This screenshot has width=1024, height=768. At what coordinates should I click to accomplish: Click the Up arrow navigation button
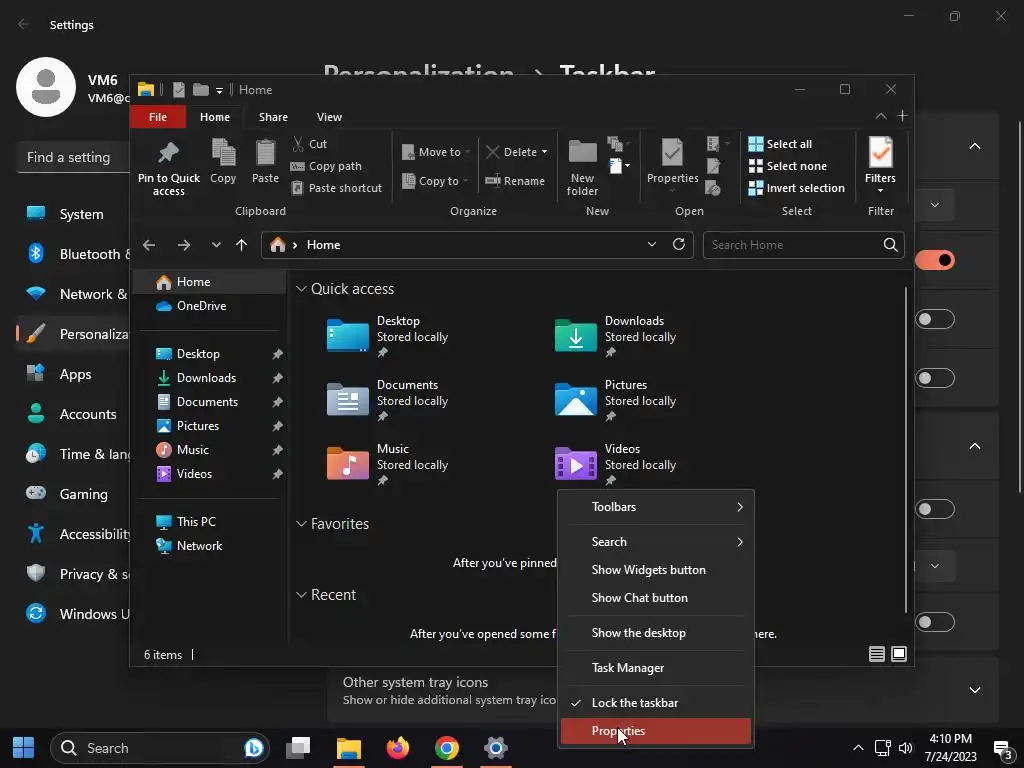242,245
